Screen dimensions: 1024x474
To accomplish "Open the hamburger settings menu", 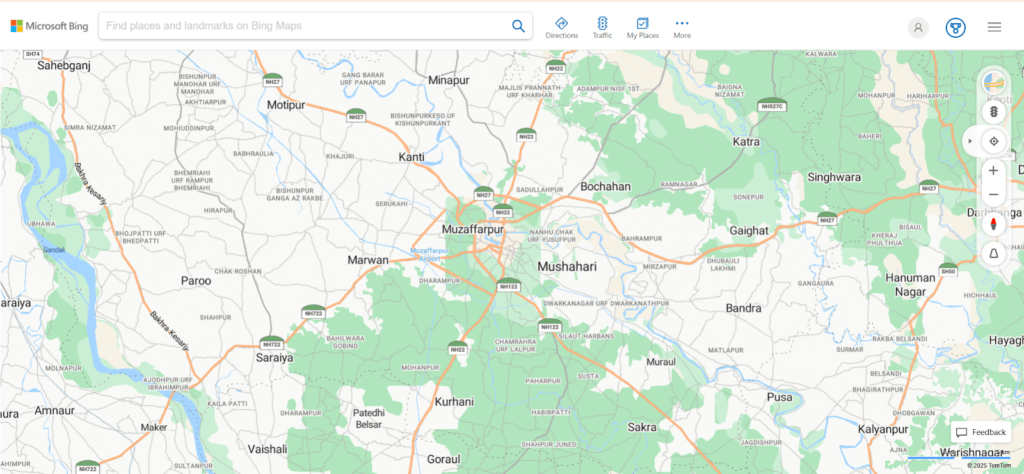I will (x=994, y=27).
